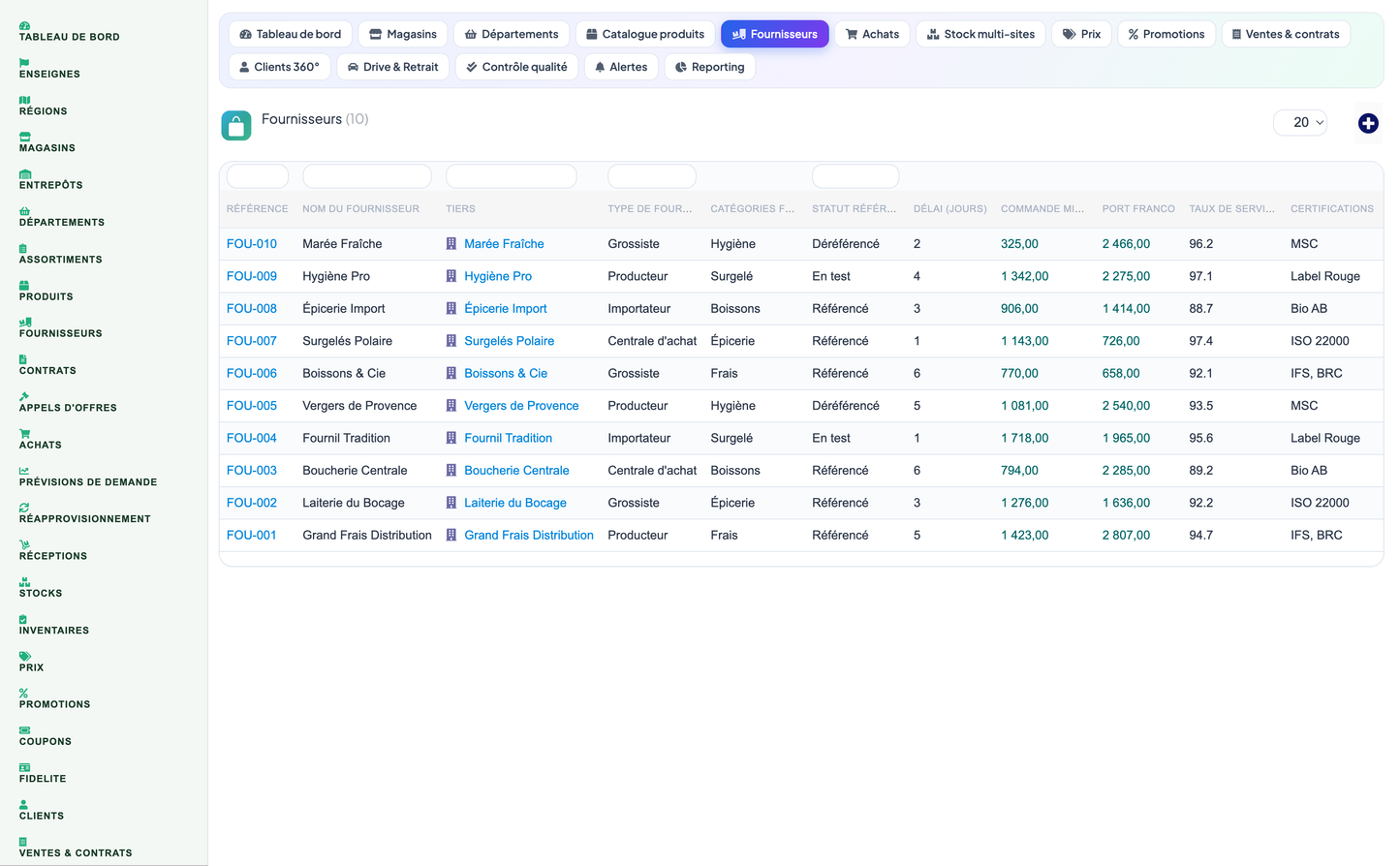Click the Départements basket icon in sidebar

[x=24, y=211]
